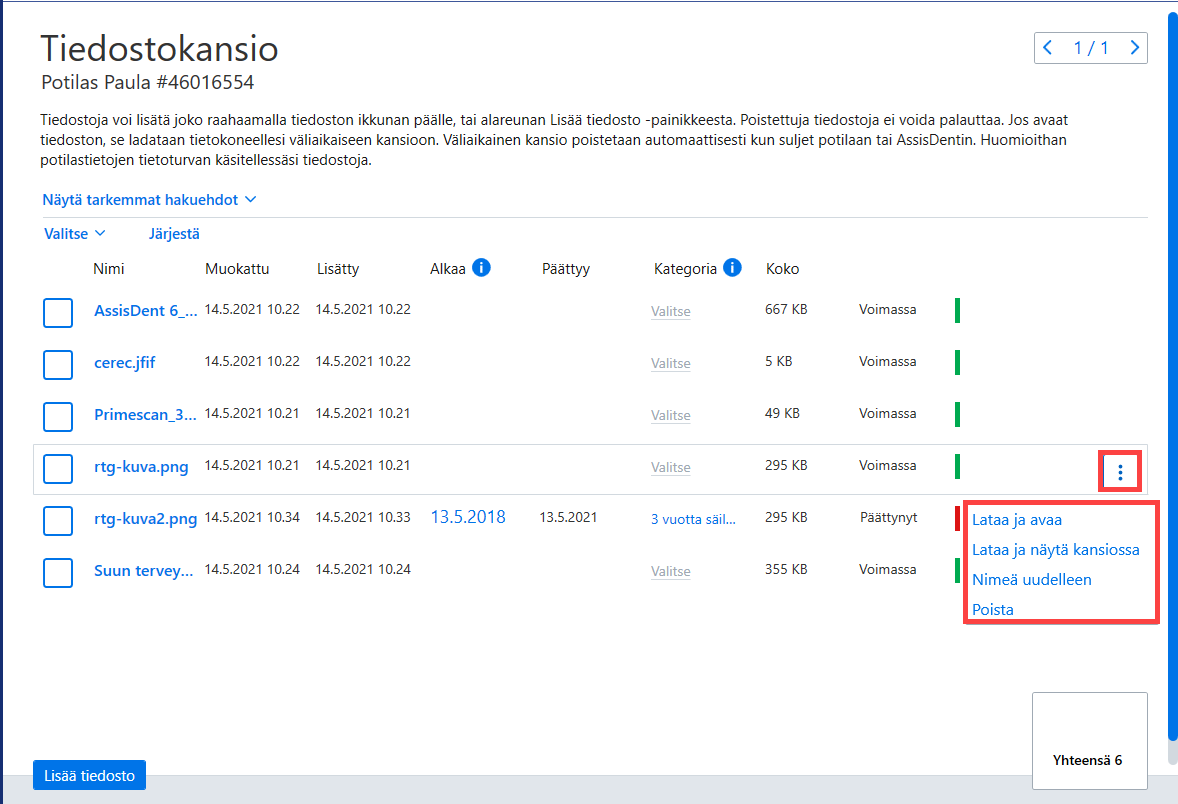
Task: Go to next page arrow
Action: [1134, 48]
